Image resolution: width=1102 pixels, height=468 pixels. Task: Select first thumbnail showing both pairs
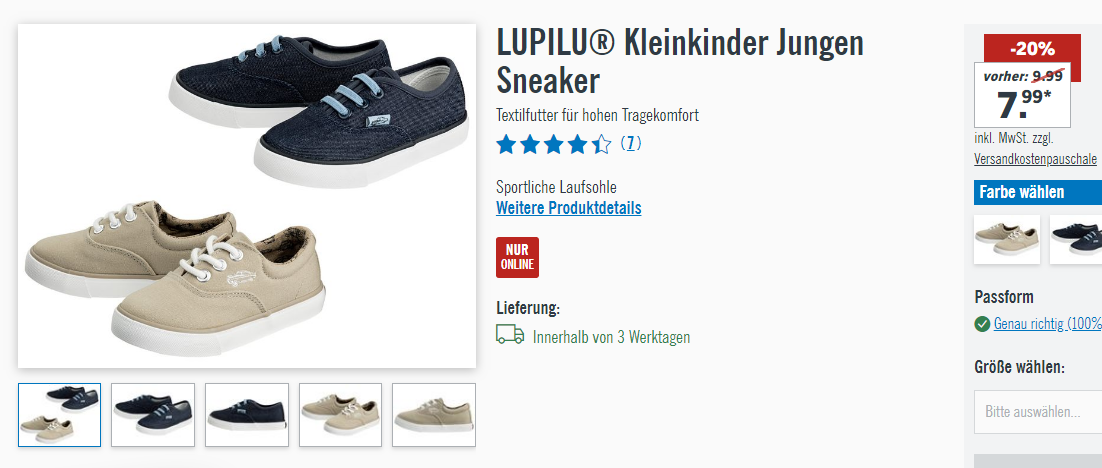pos(59,415)
